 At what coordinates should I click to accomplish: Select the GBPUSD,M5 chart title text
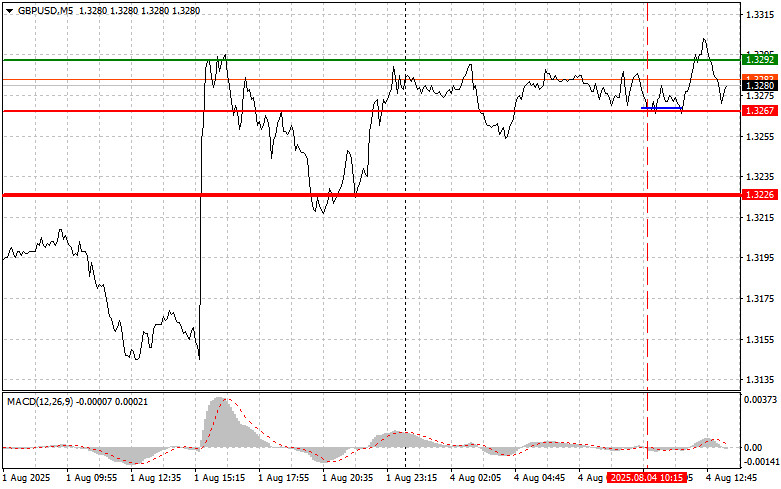tap(45, 10)
